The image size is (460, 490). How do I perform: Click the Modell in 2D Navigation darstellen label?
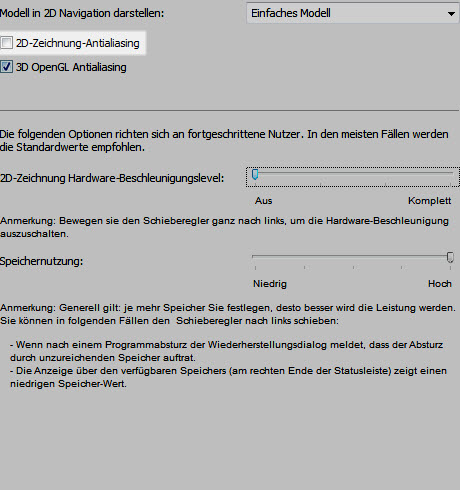[x=82, y=13]
